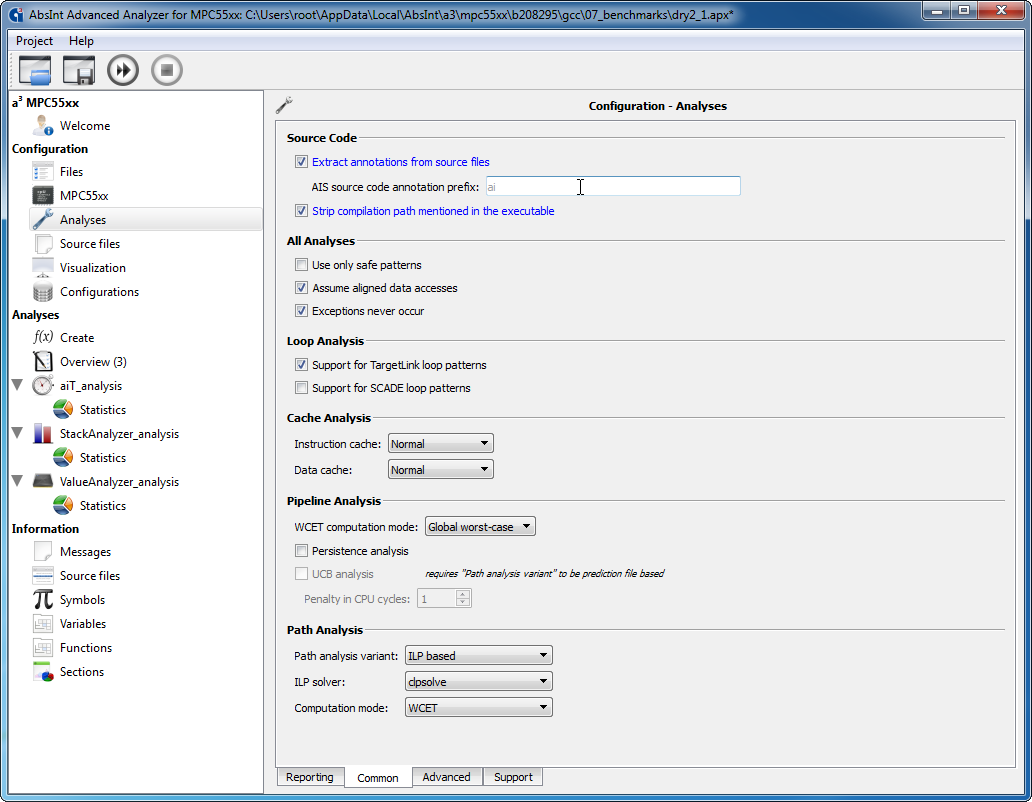Click the Files list icon
This screenshot has height=802, width=1032.
coord(43,172)
